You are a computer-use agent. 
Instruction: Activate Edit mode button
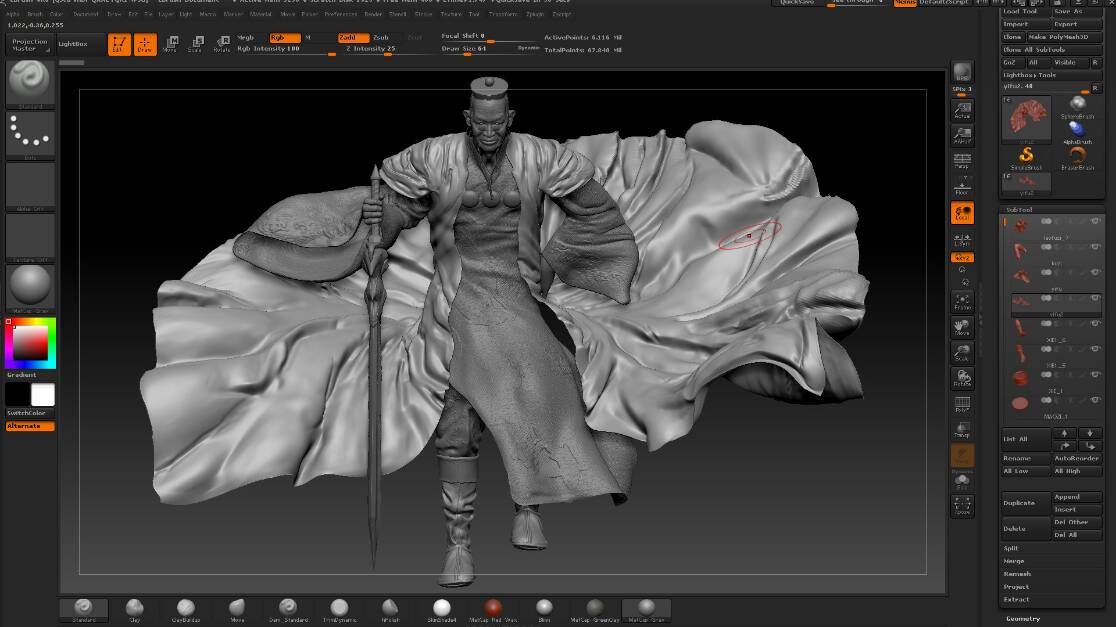pos(119,44)
